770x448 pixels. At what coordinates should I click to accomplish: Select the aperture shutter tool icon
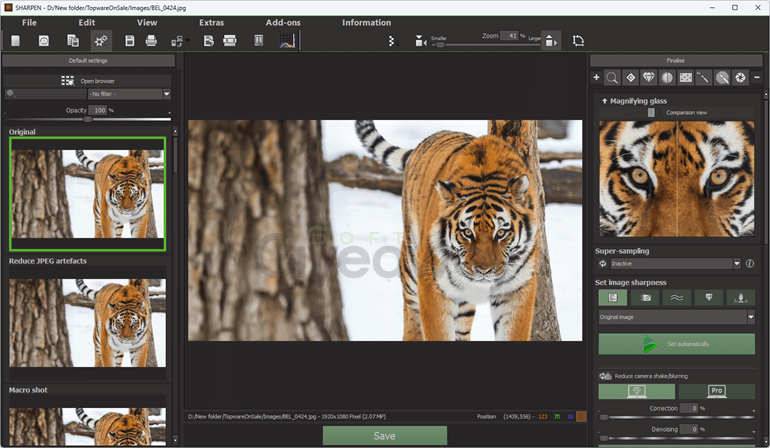[x=741, y=78]
